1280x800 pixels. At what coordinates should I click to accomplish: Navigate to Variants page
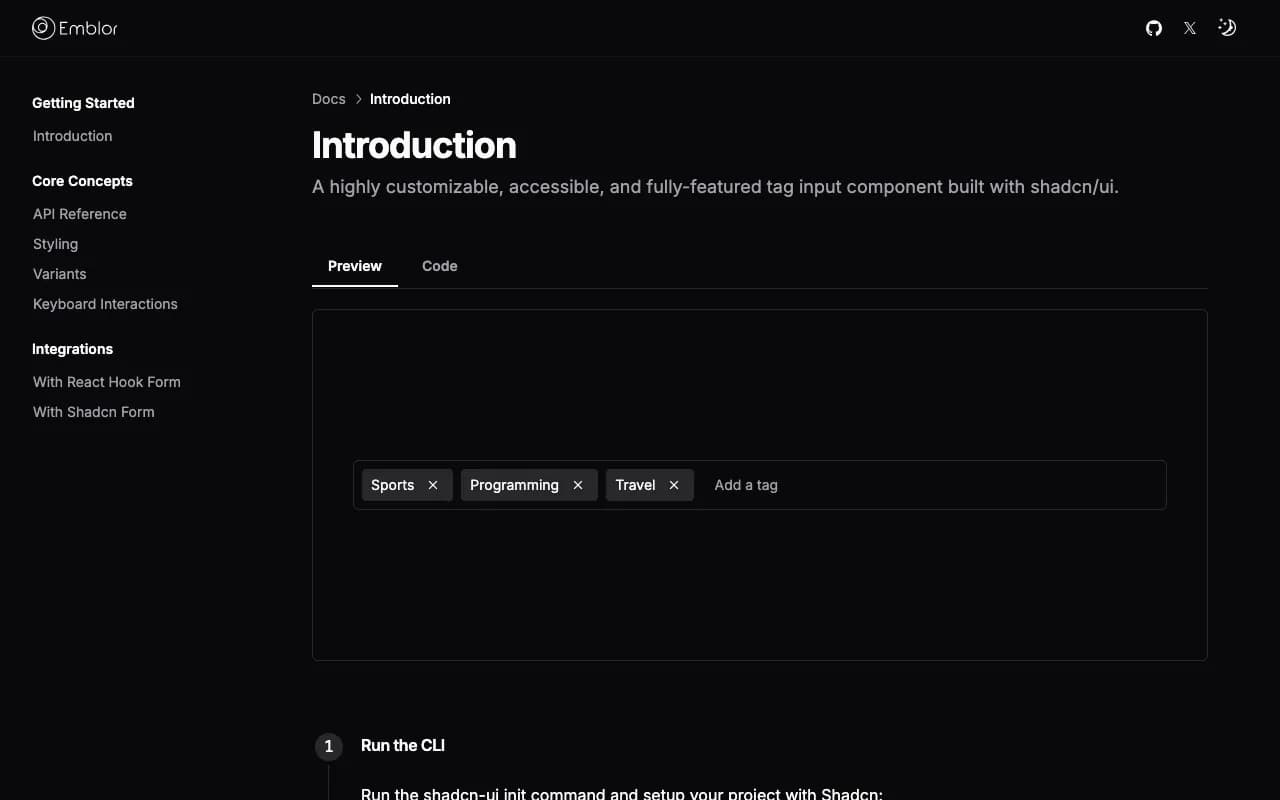click(60, 274)
